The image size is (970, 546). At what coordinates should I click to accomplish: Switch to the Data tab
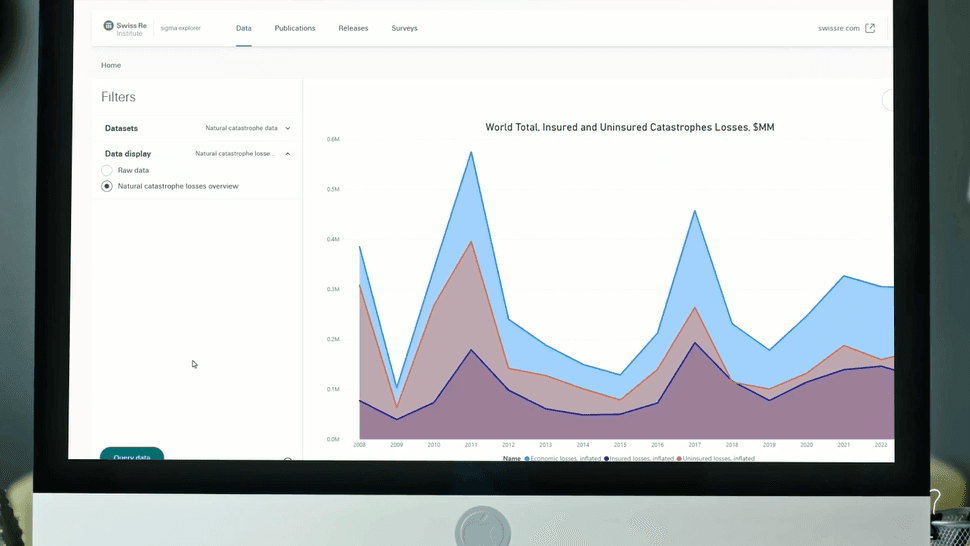pos(243,28)
